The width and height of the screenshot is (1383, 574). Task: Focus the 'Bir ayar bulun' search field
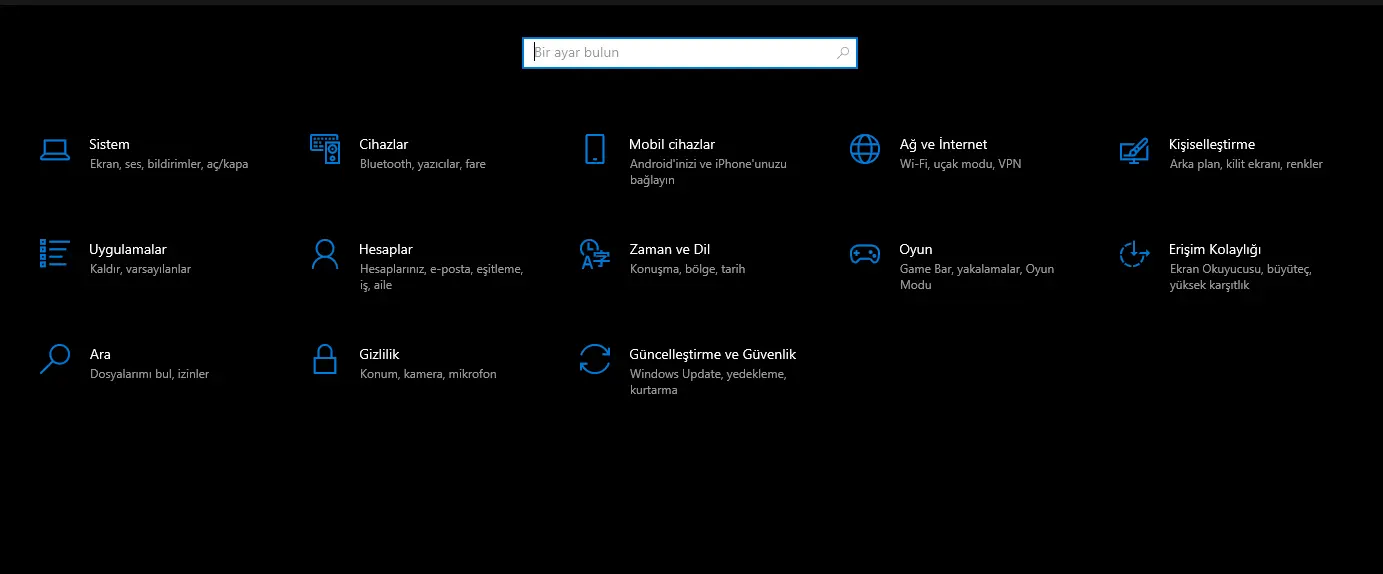[690, 53]
